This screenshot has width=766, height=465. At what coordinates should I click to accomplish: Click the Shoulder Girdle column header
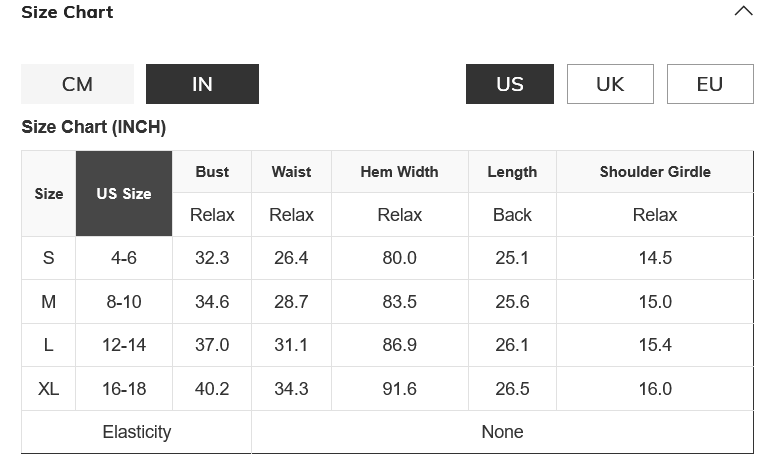[x=655, y=172]
